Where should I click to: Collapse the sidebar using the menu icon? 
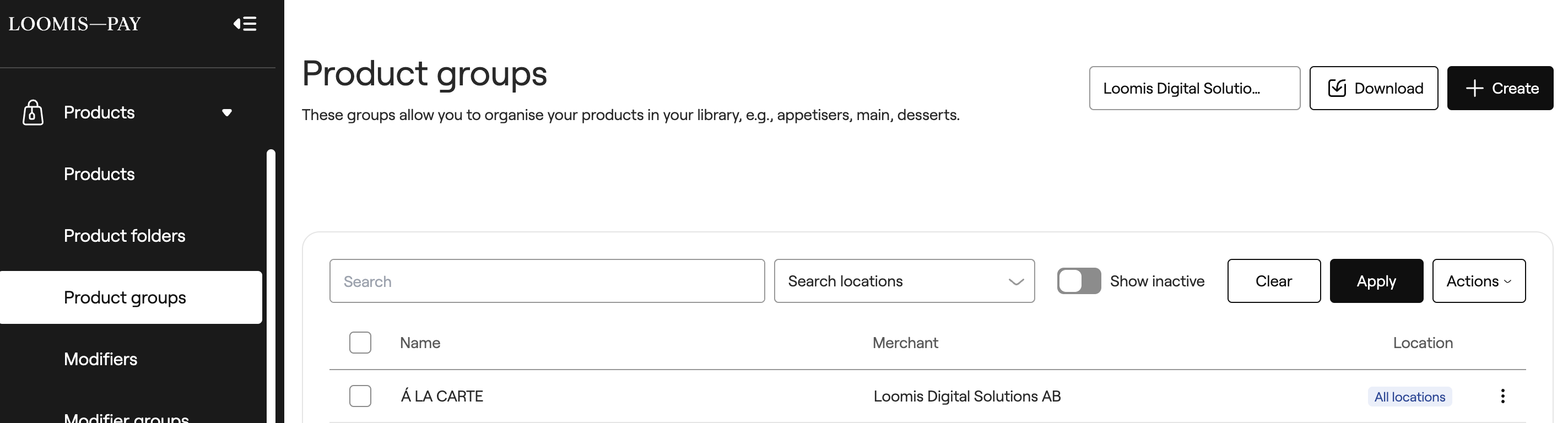click(x=245, y=24)
